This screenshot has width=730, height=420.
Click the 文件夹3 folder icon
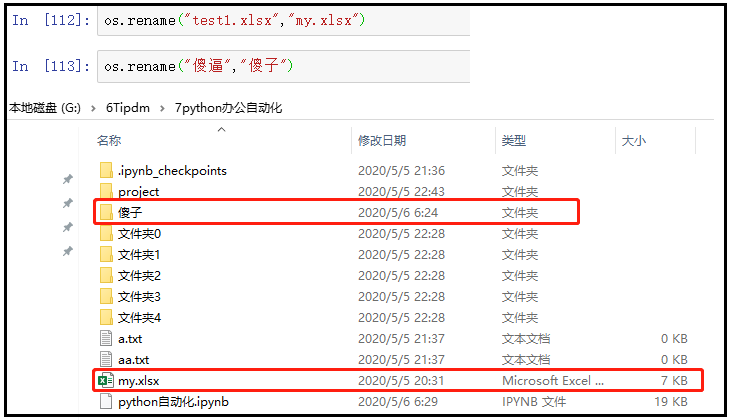tap(106, 296)
